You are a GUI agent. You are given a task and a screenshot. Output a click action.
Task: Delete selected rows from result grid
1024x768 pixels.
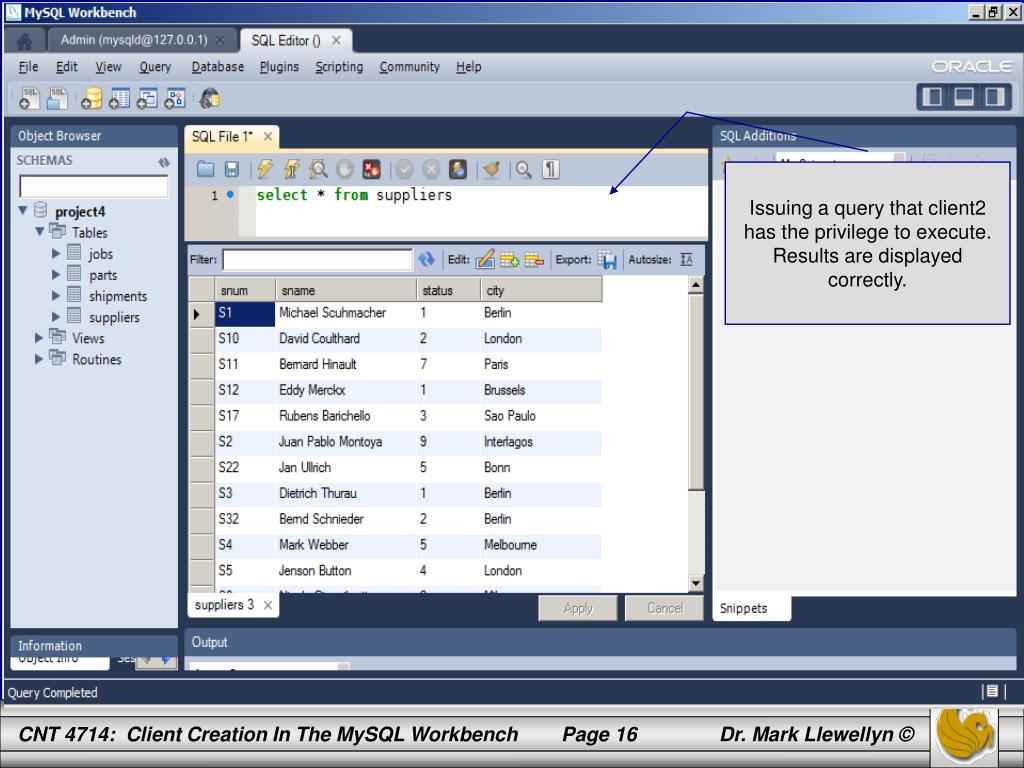point(534,260)
